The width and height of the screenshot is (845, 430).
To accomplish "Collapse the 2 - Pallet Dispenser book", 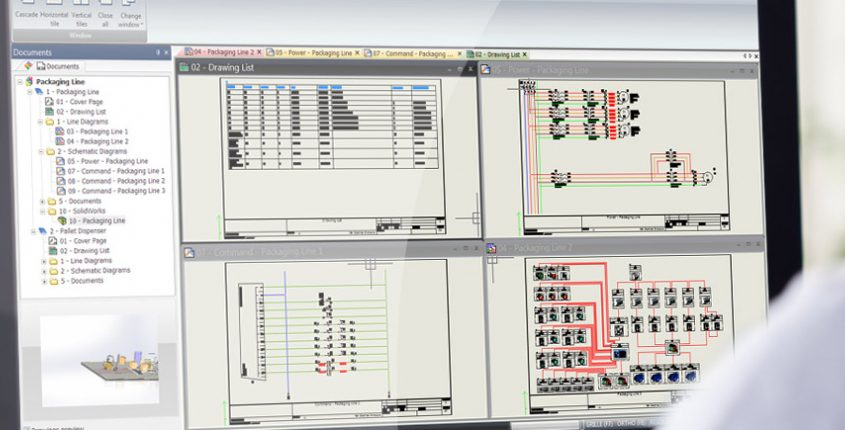I will (x=33, y=231).
